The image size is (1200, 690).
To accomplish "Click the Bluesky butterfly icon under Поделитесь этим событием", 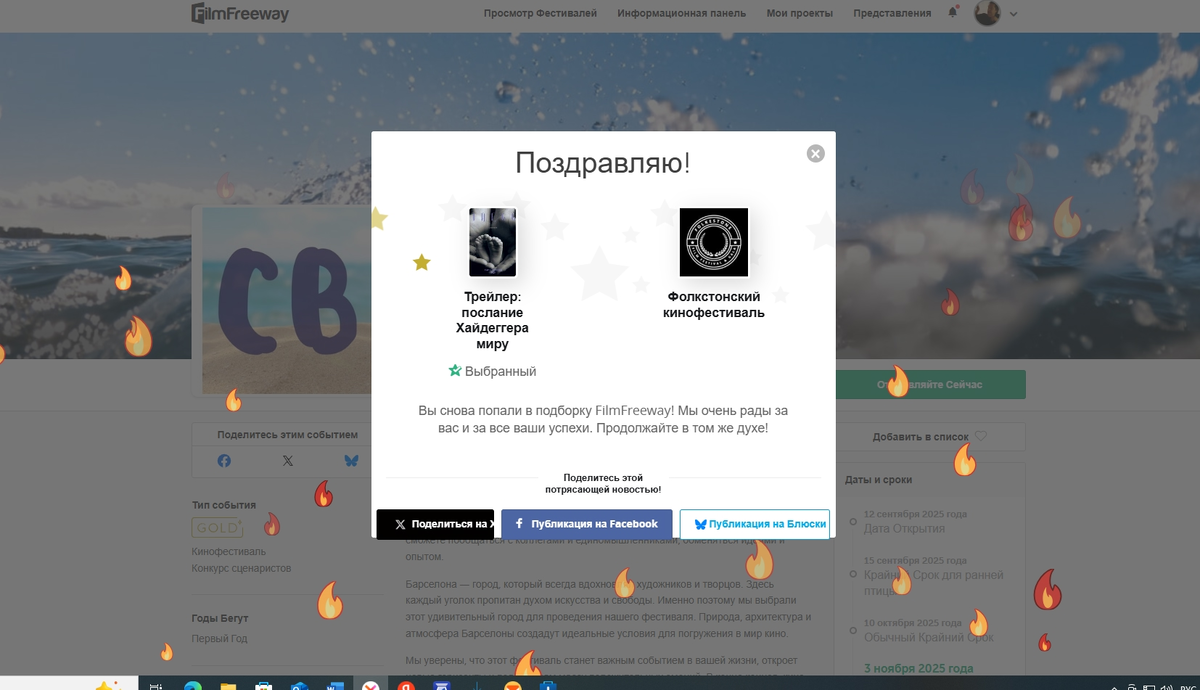I will pos(351,461).
